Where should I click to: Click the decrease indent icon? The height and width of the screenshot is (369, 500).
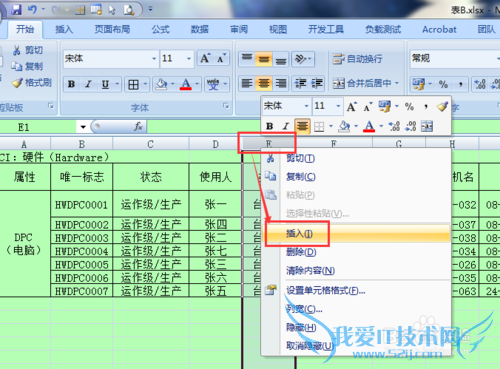[x=300, y=83]
